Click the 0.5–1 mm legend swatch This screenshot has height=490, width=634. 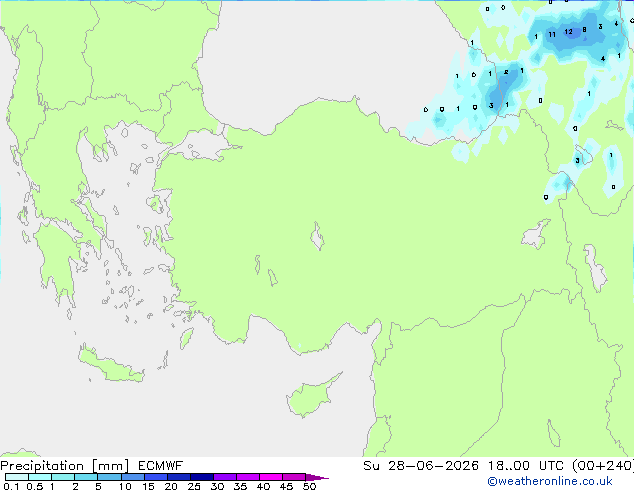[x=40, y=477]
